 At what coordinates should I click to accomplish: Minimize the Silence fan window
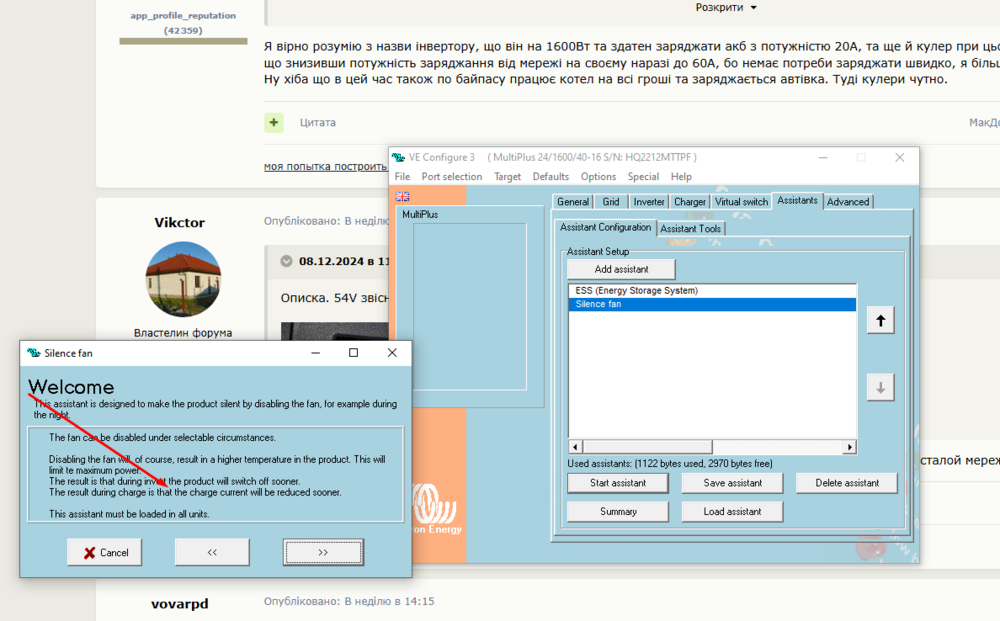pos(315,353)
